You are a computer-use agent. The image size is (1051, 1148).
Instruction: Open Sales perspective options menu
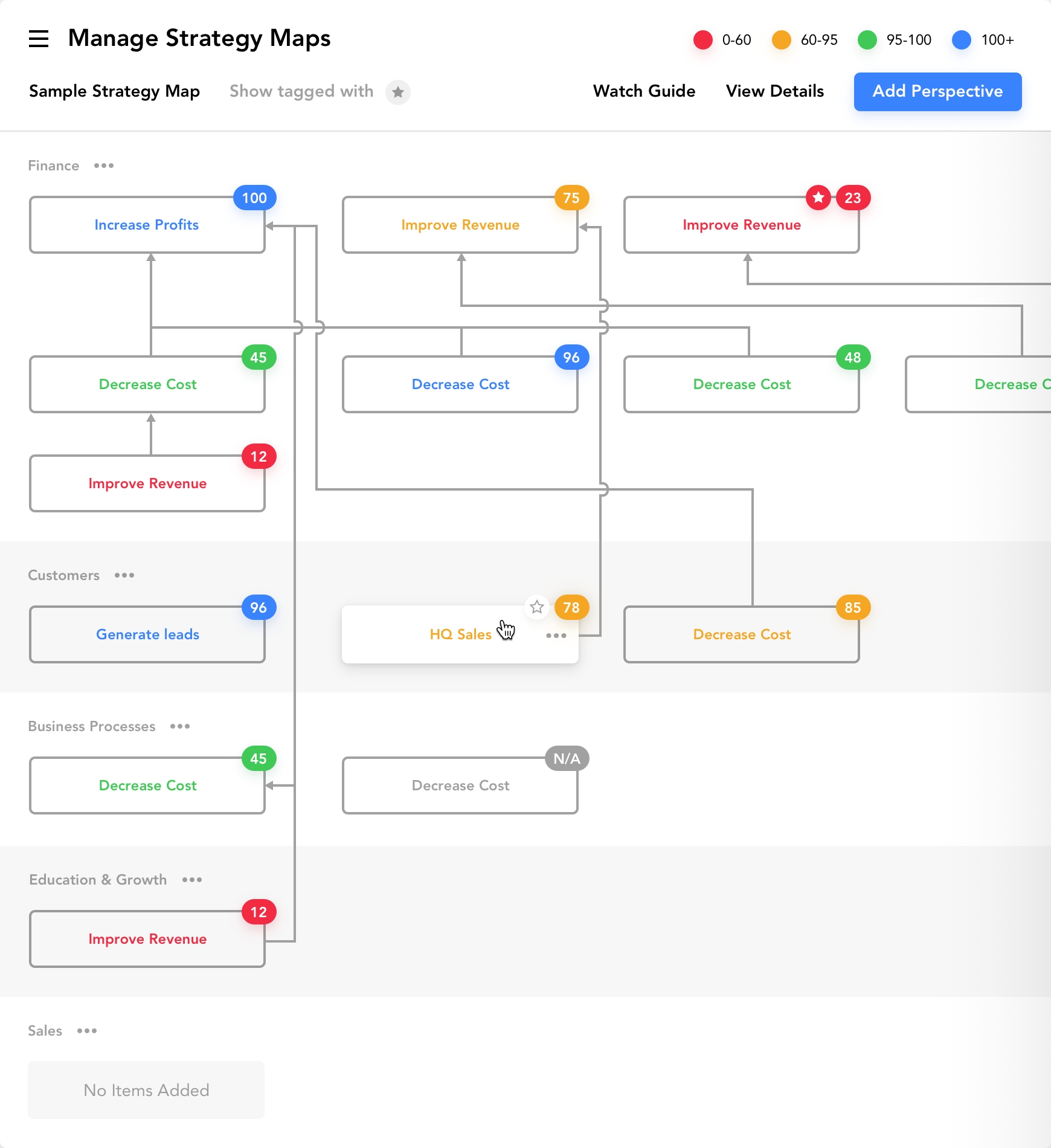[x=87, y=1031]
